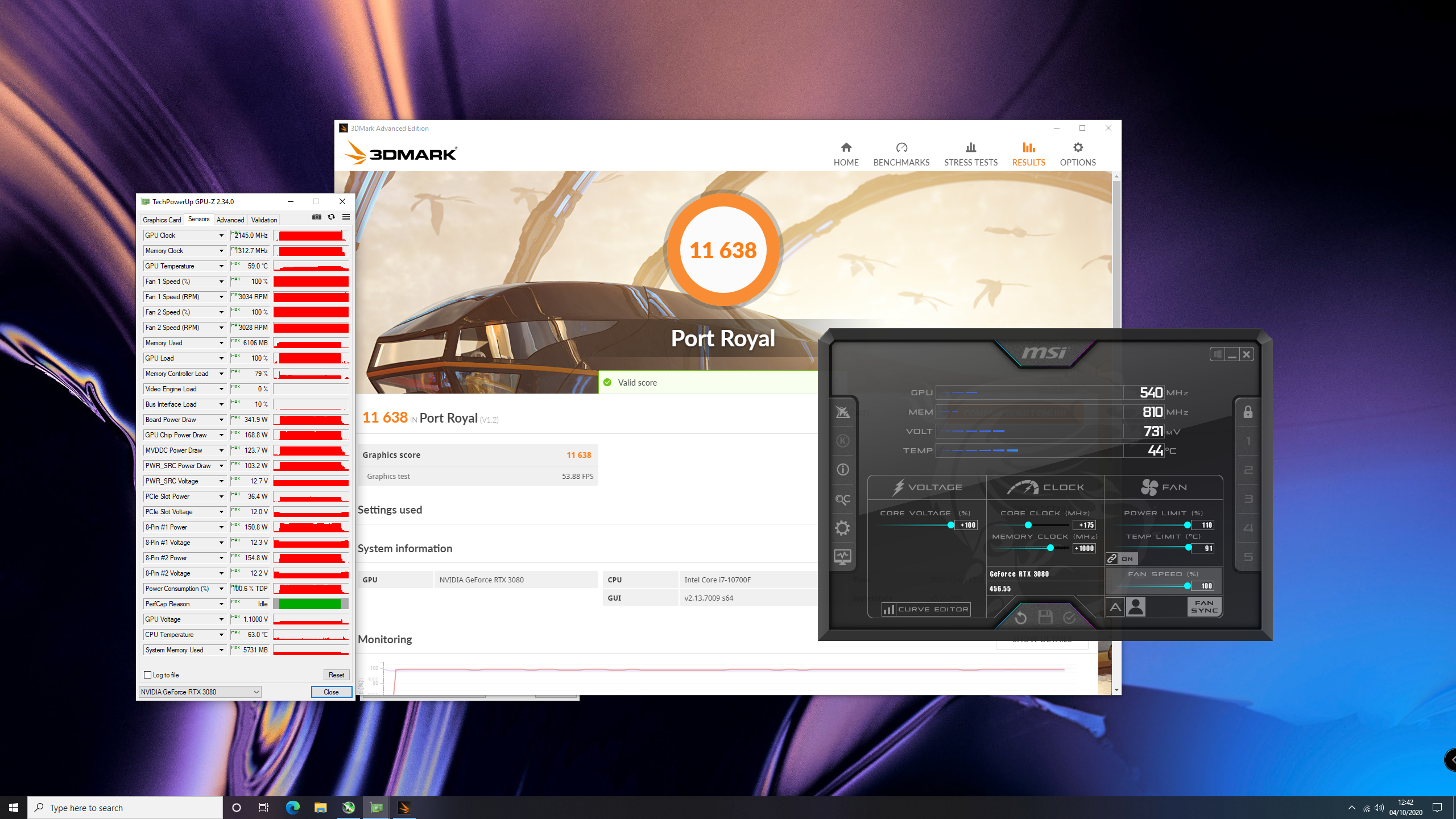Viewport: 1456px width, 819px height.
Task: Open Microsoft Edge from taskbar
Action: 292,808
